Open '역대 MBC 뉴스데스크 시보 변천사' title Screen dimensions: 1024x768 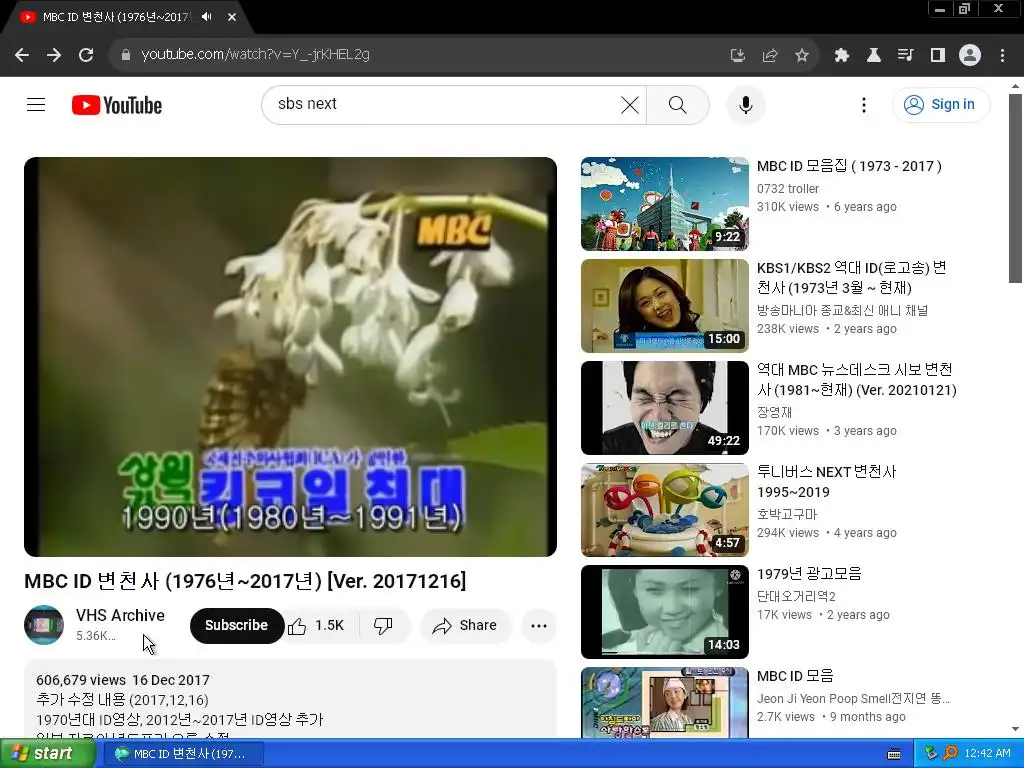pos(857,379)
